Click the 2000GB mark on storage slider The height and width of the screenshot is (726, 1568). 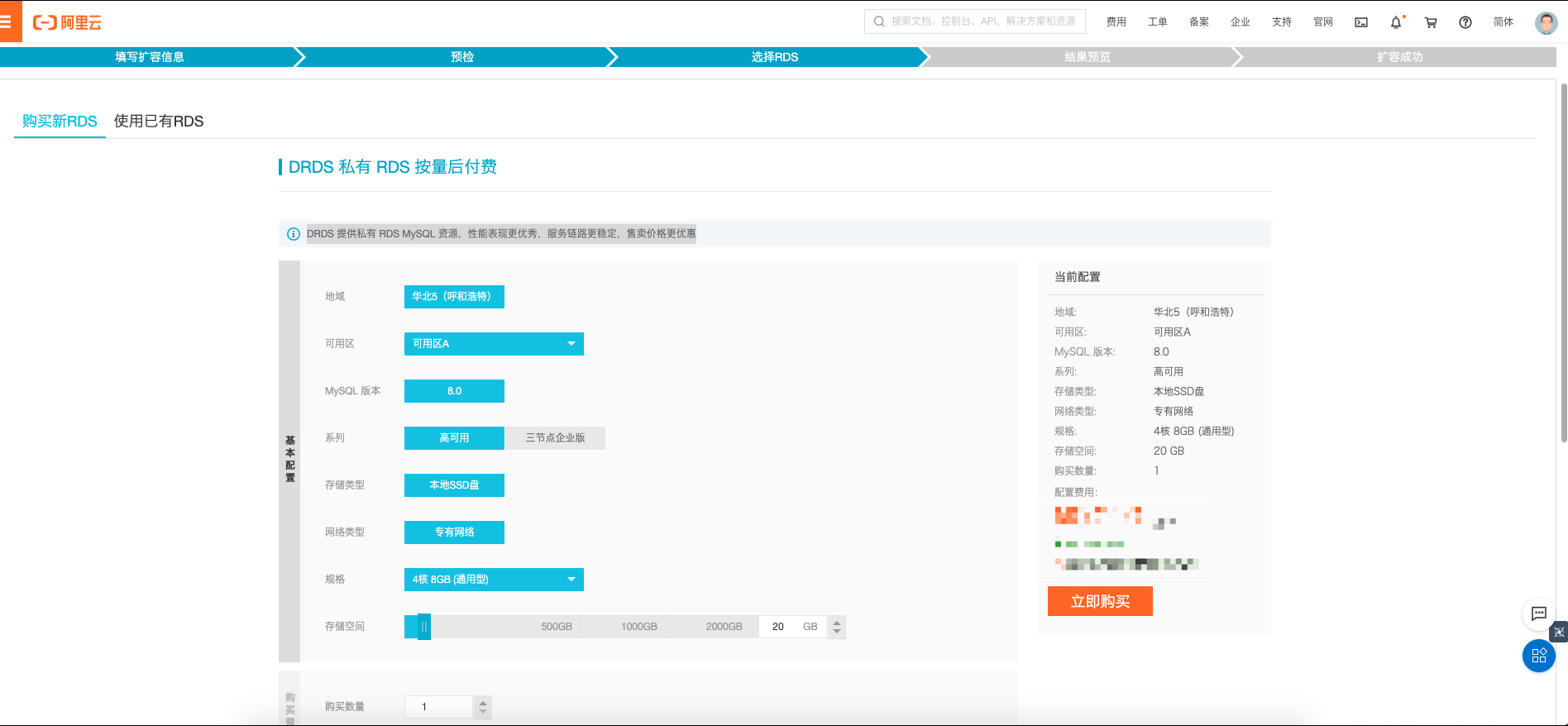[x=724, y=627]
